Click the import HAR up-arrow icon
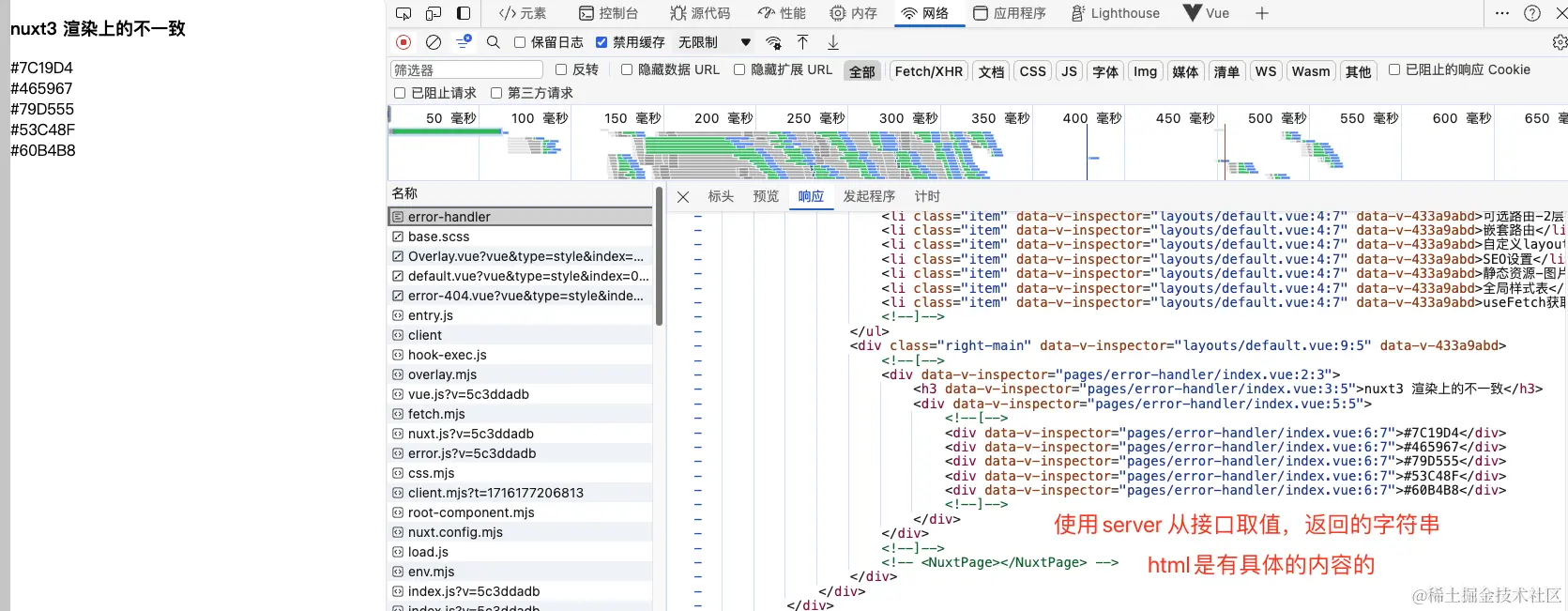The width and height of the screenshot is (1568, 611). pyautogui.click(x=803, y=42)
